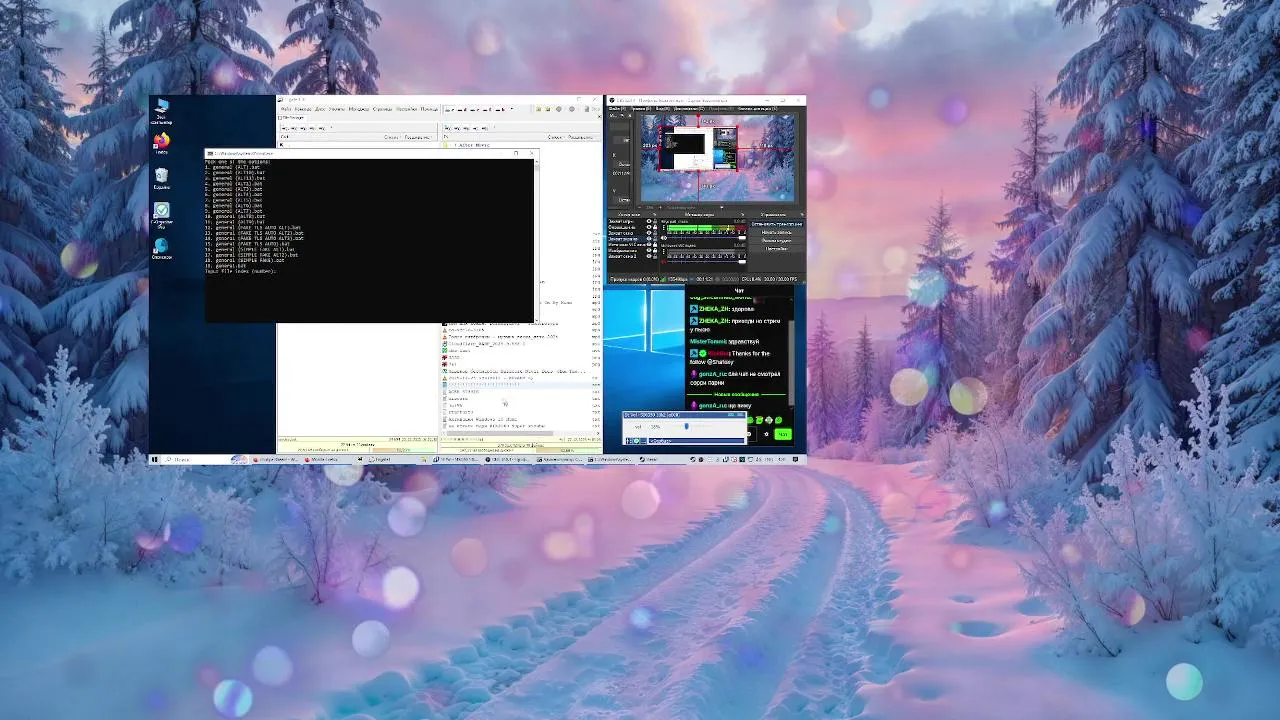The width and height of the screenshot is (1280, 720).
Task: Open Коллекция сцен menu in OBS
Action: coord(757,109)
